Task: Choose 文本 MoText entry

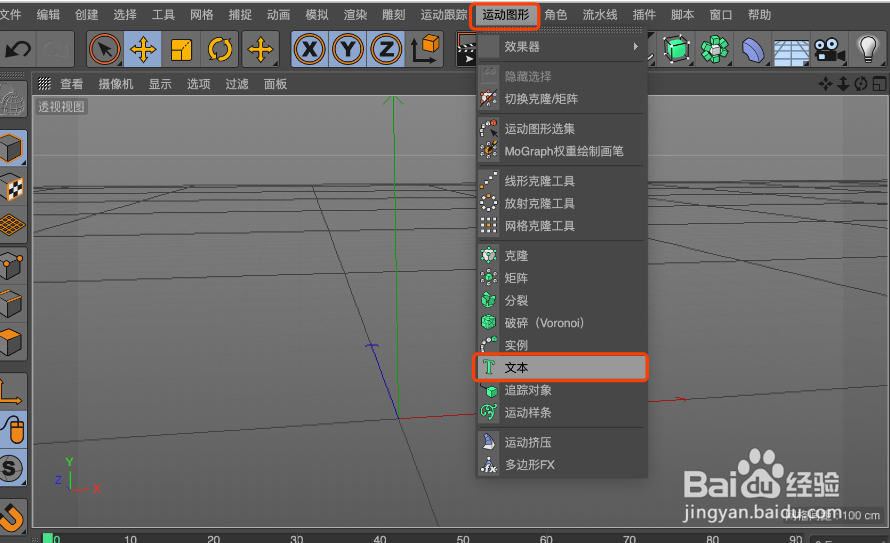Action: click(561, 368)
